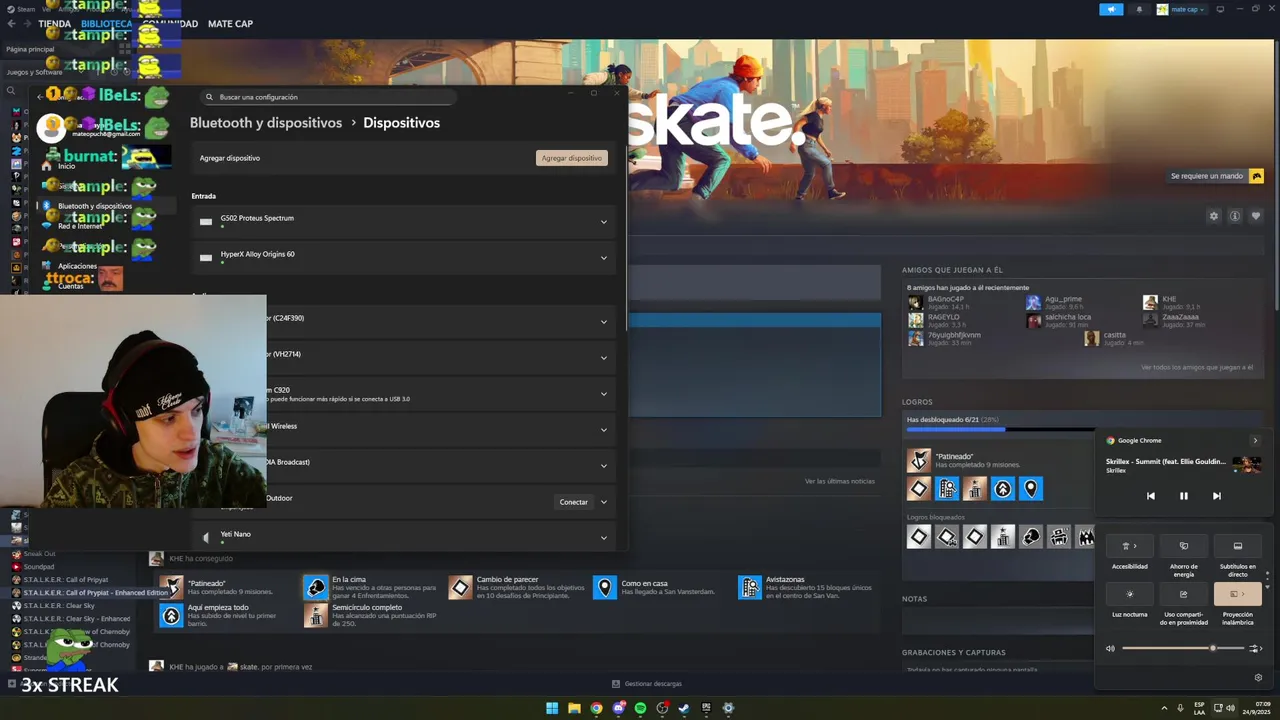1280x720 pixels.
Task: Expand HyperX Alloy Origins 60 device
Action: pos(604,258)
